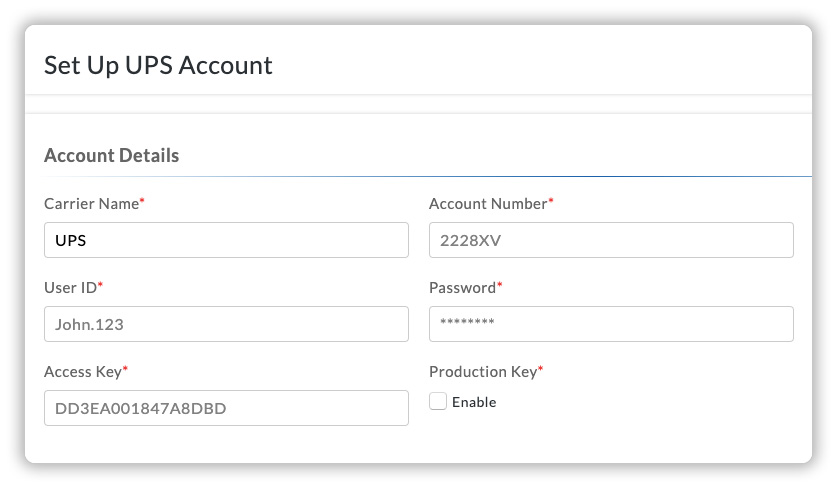Click the Enable checkbox label text
This screenshot has height=489, width=837.
474,402
